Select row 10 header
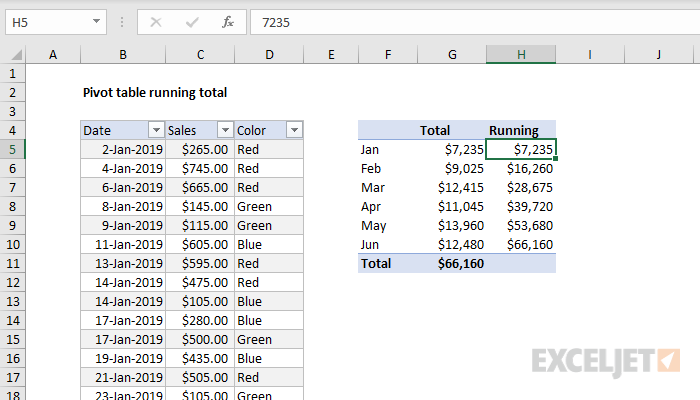 tap(12, 245)
